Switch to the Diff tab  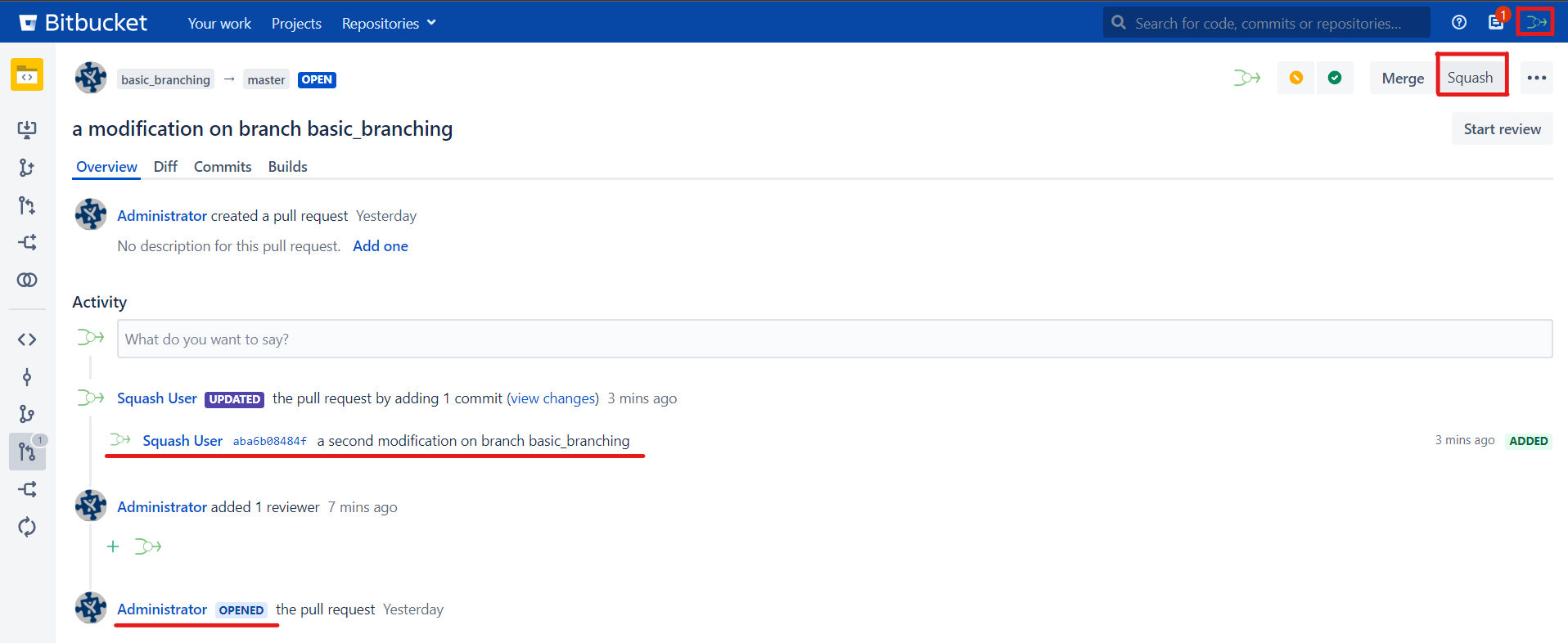coord(165,167)
